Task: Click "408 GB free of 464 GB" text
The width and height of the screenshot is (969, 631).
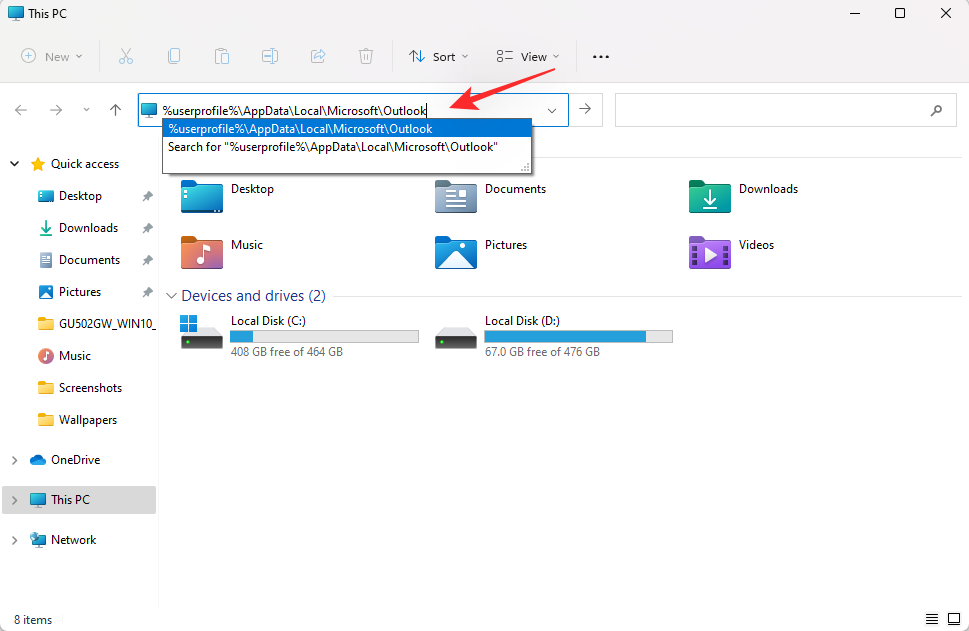Action: tap(287, 352)
